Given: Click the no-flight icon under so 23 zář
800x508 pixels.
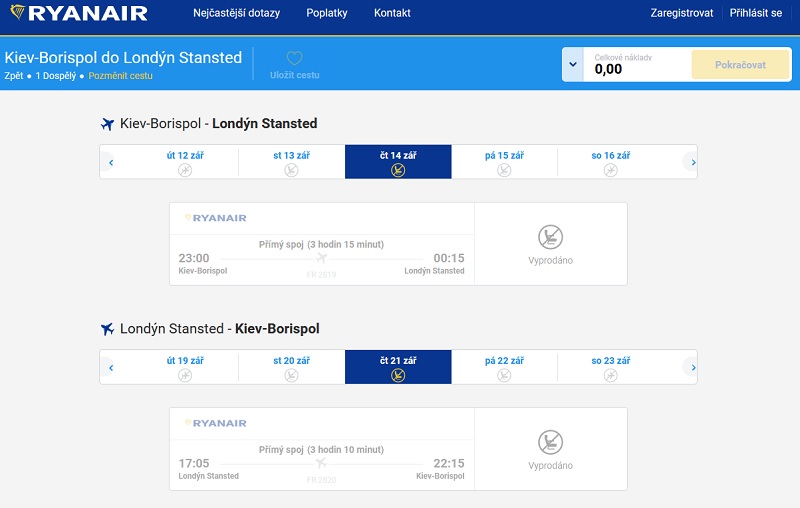Looking at the screenshot, I should pos(611,375).
